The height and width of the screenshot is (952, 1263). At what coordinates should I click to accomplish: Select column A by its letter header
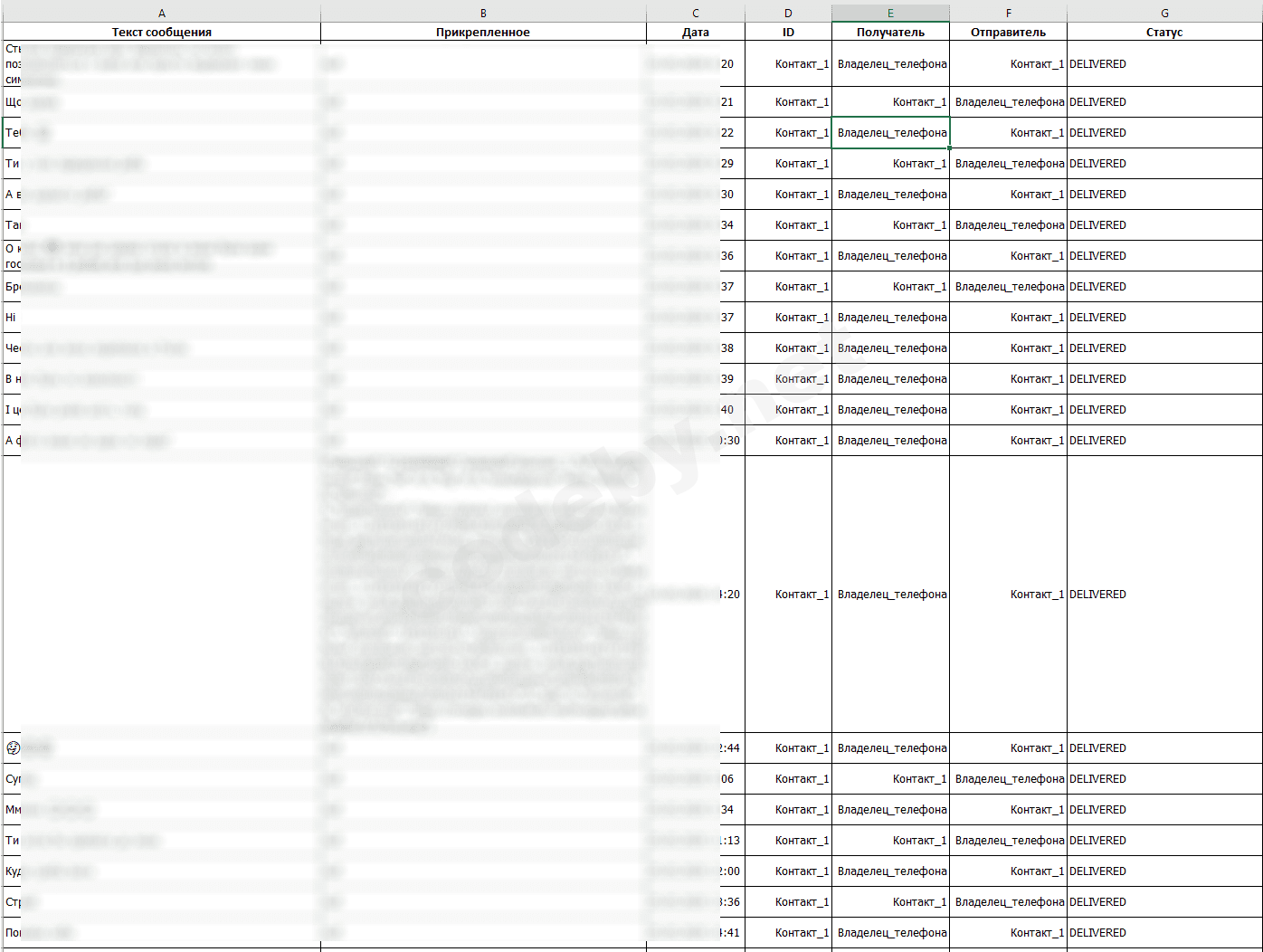click(162, 13)
